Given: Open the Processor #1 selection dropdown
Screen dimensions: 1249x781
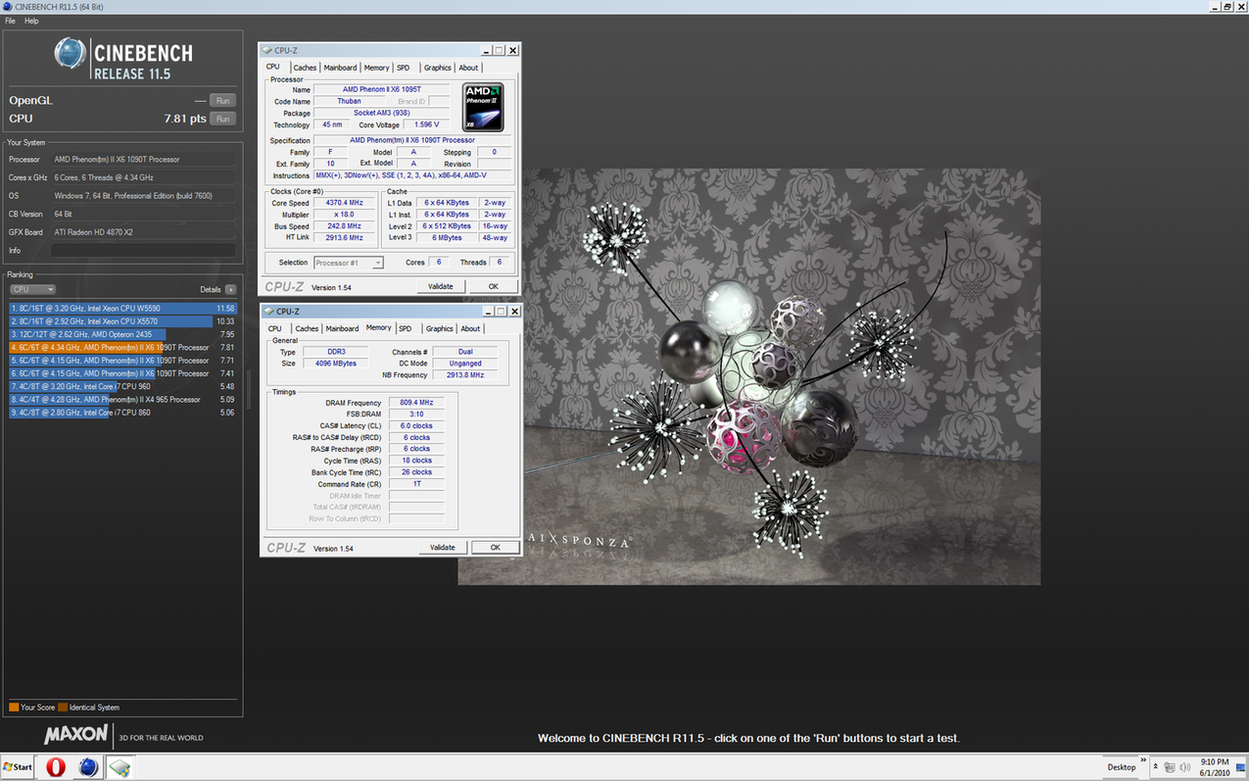Looking at the screenshot, I should pyautogui.click(x=349, y=263).
